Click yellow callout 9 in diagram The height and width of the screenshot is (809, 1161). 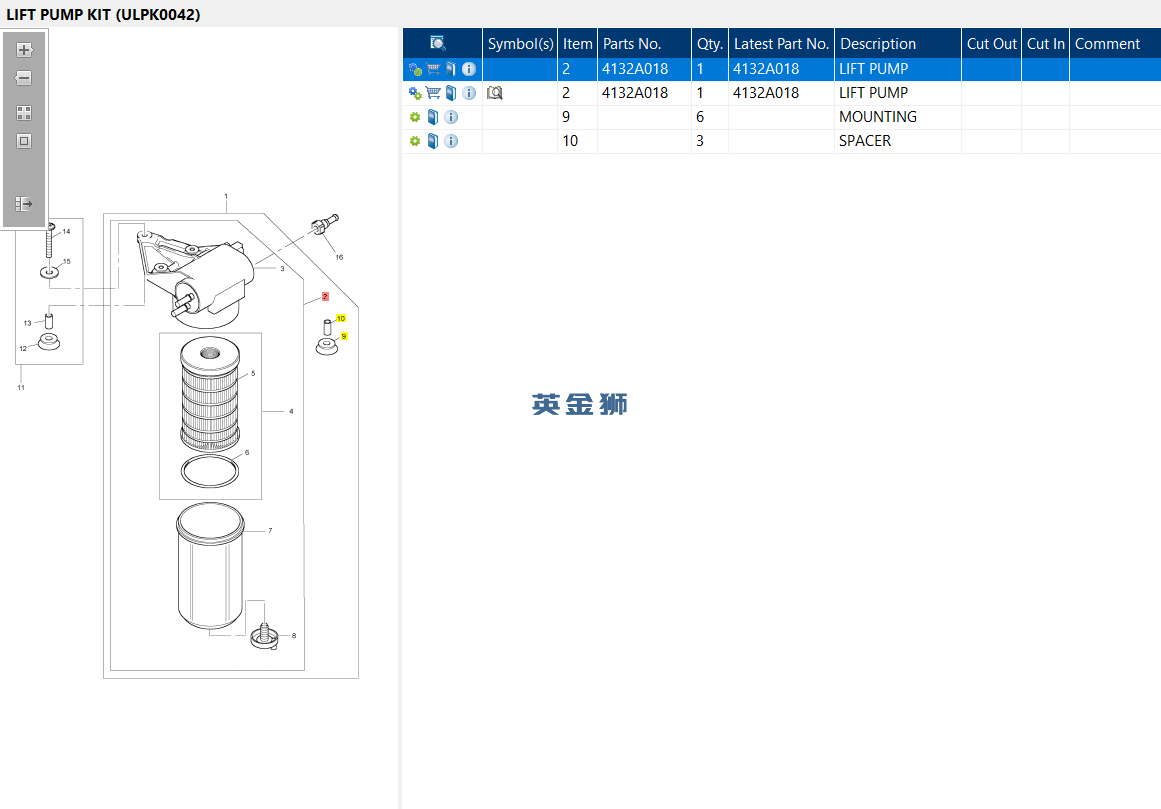tap(344, 337)
